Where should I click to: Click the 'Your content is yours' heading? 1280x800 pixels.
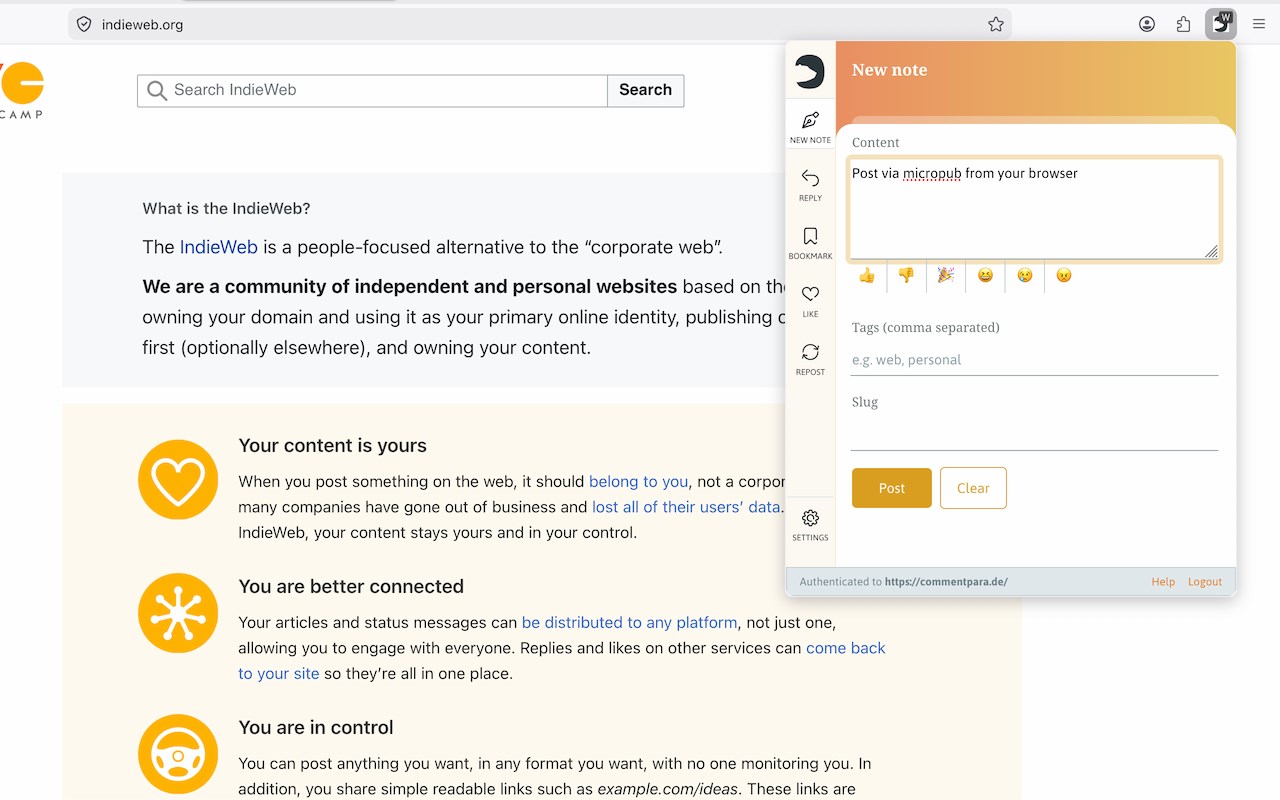333,446
